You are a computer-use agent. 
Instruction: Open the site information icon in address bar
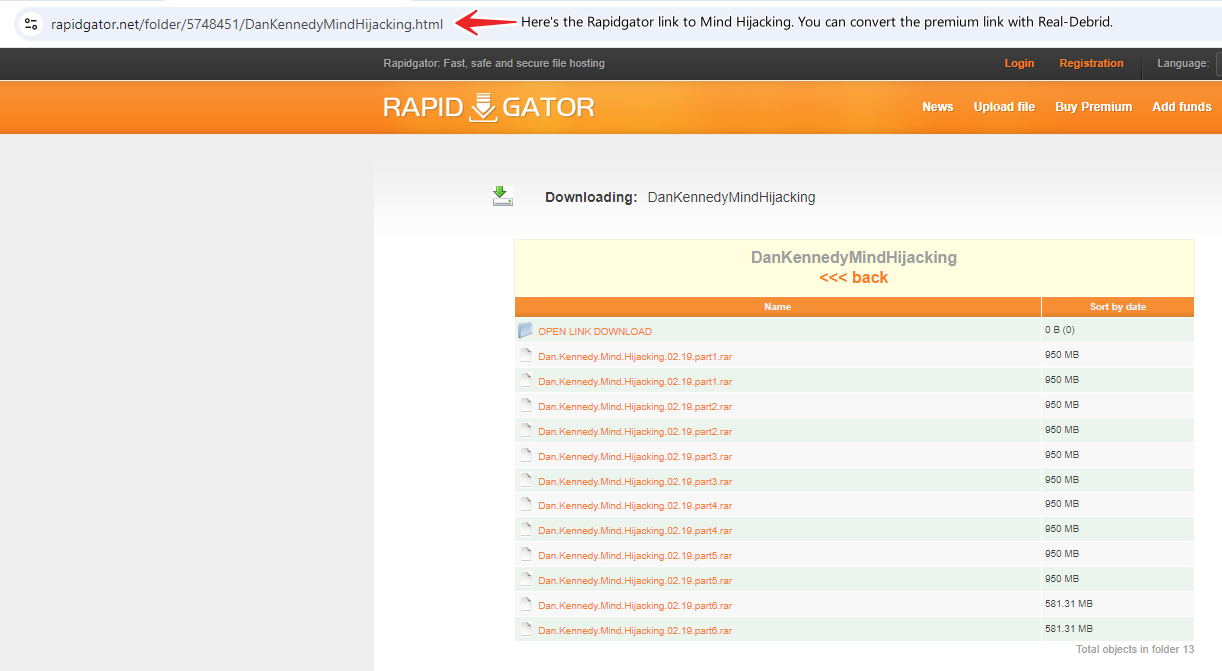pos(30,23)
